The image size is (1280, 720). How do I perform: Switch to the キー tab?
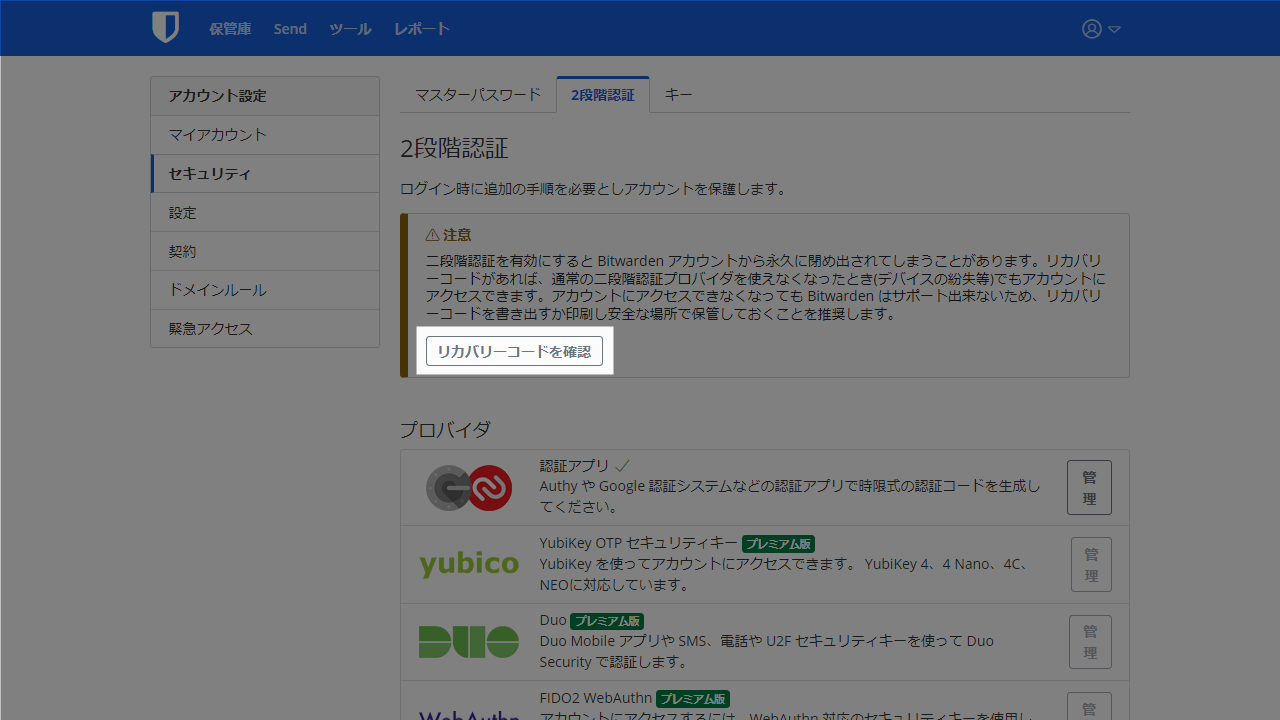pos(678,95)
